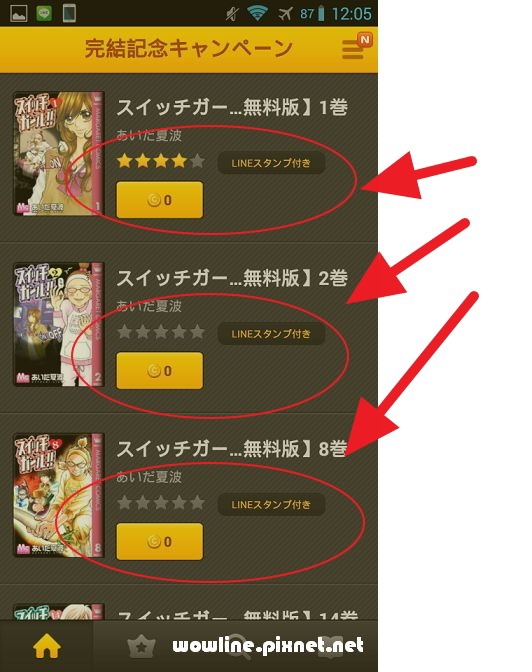Tap the Wi-Fi icon in status bar
532x672 pixels.
(x=257, y=13)
